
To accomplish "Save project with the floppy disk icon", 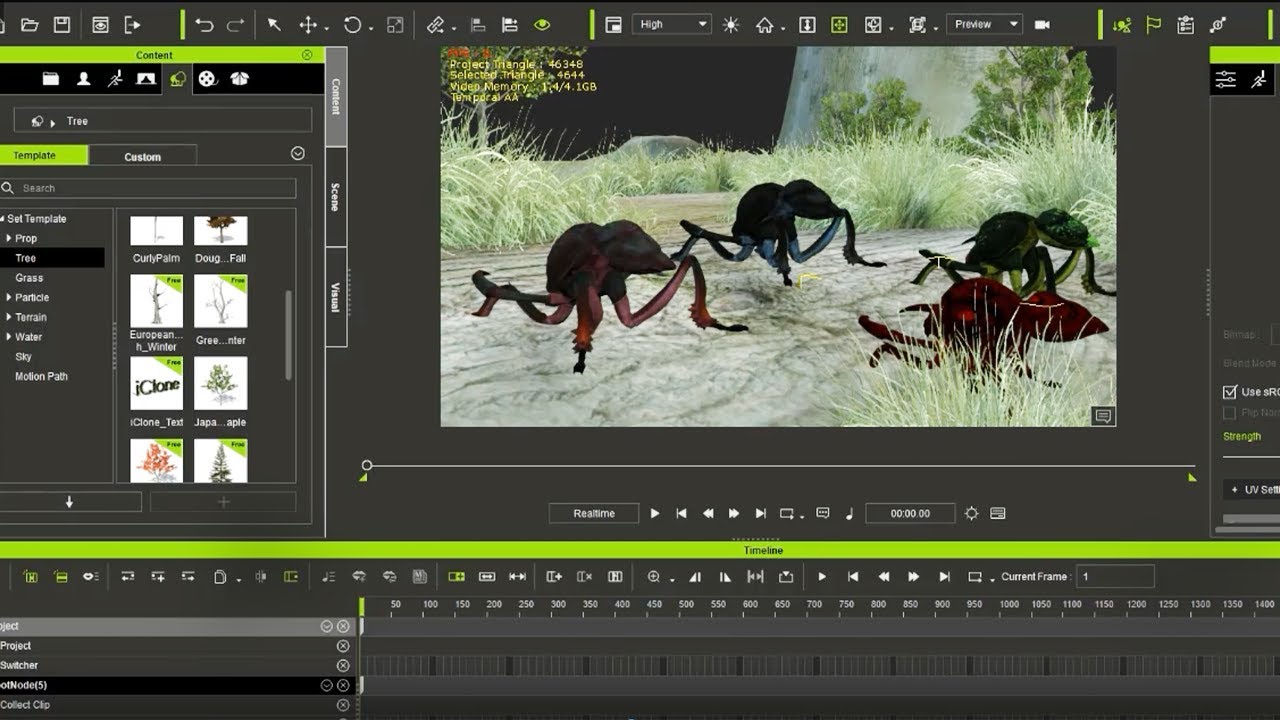I will (x=61, y=25).
